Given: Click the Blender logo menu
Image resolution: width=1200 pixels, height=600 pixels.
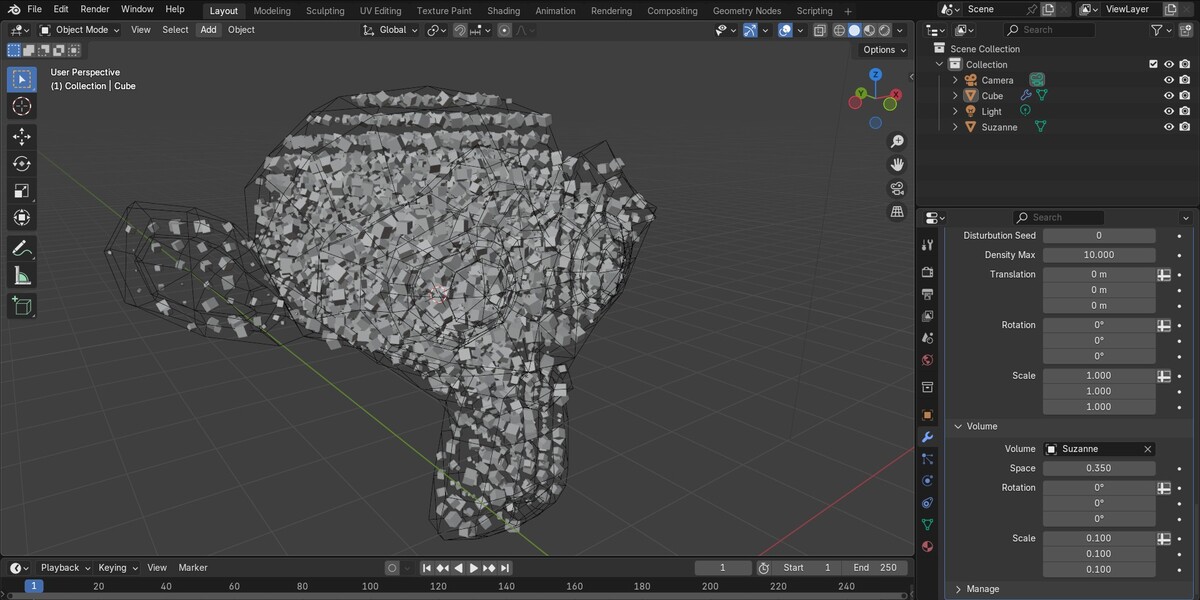Looking at the screenshot, I should (14, 9).
